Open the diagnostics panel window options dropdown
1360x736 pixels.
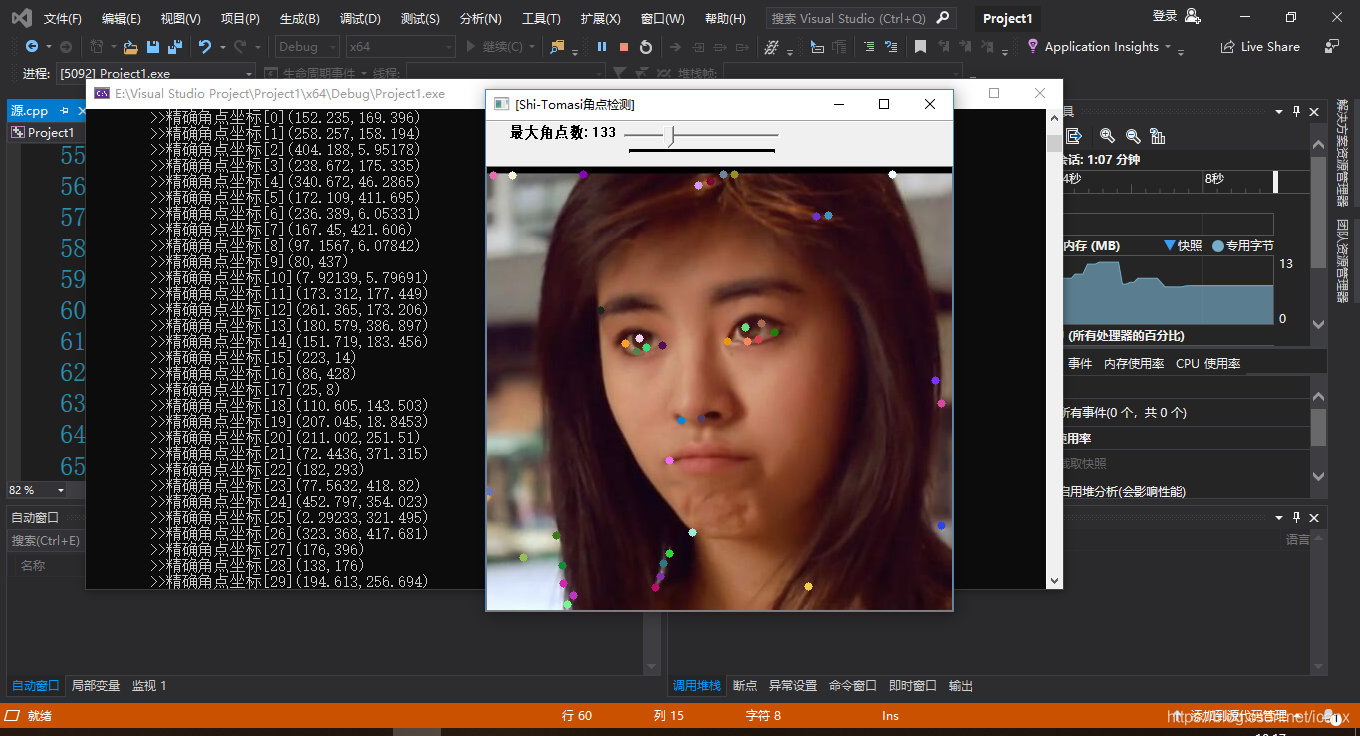(1280, 111)
